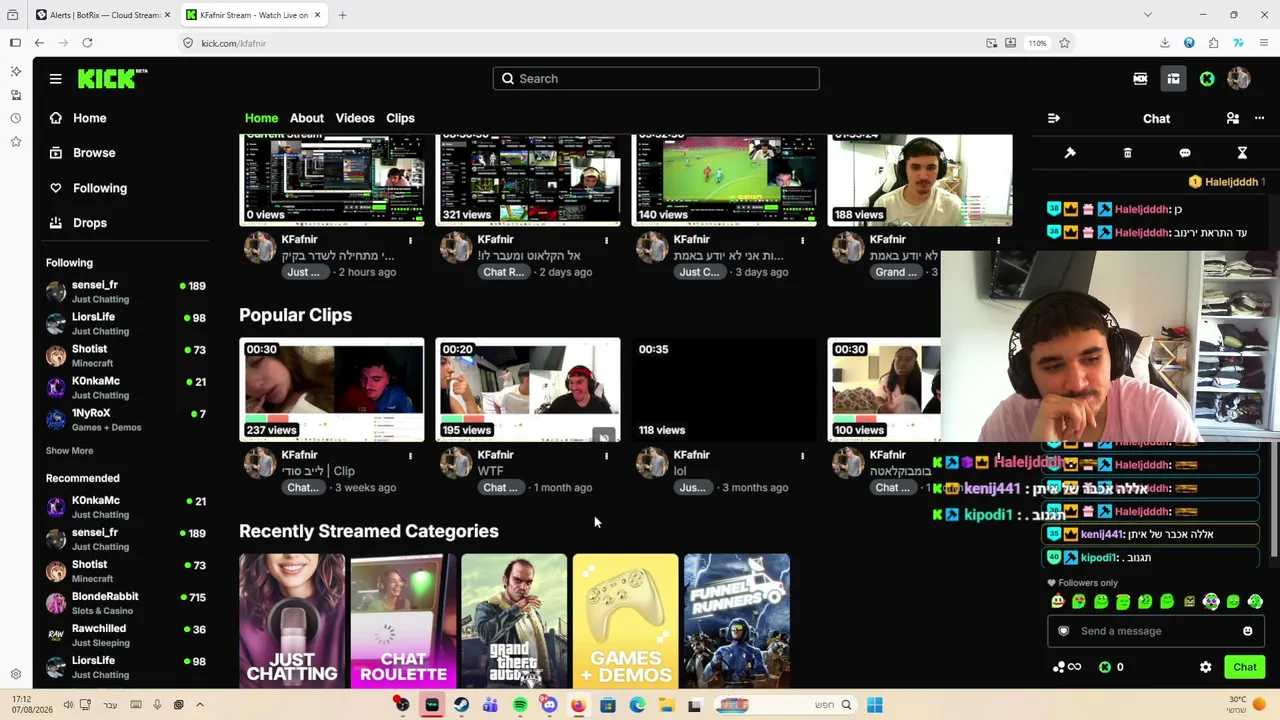This screenshot has height=720, width=1280.
Task: Show hidden system tray icons chevron
Action: [200, 705]
